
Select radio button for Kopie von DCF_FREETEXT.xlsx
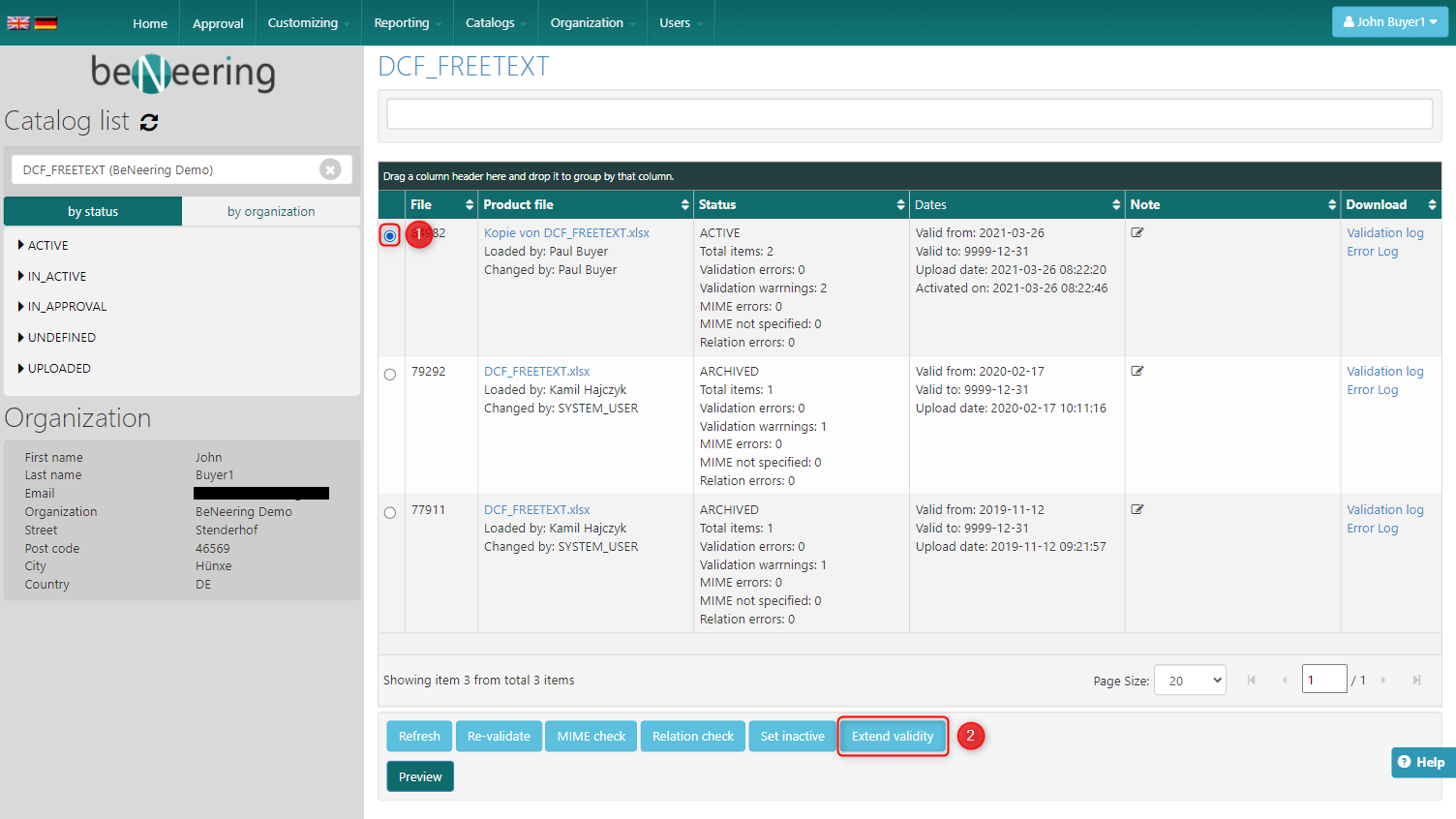point(390,235)
